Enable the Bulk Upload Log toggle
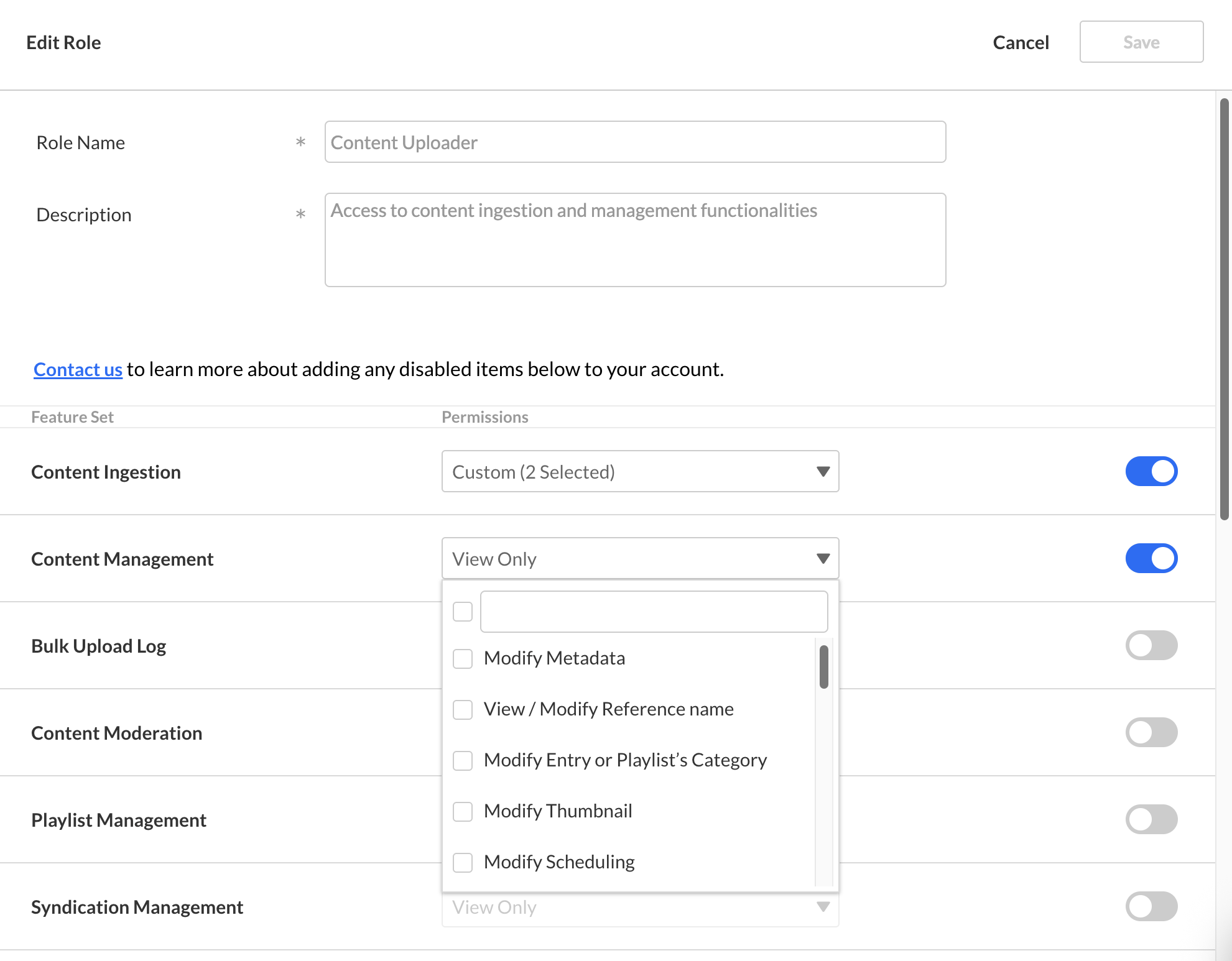The width and height of the screenshot is (1232, 961). point(1151,645)
